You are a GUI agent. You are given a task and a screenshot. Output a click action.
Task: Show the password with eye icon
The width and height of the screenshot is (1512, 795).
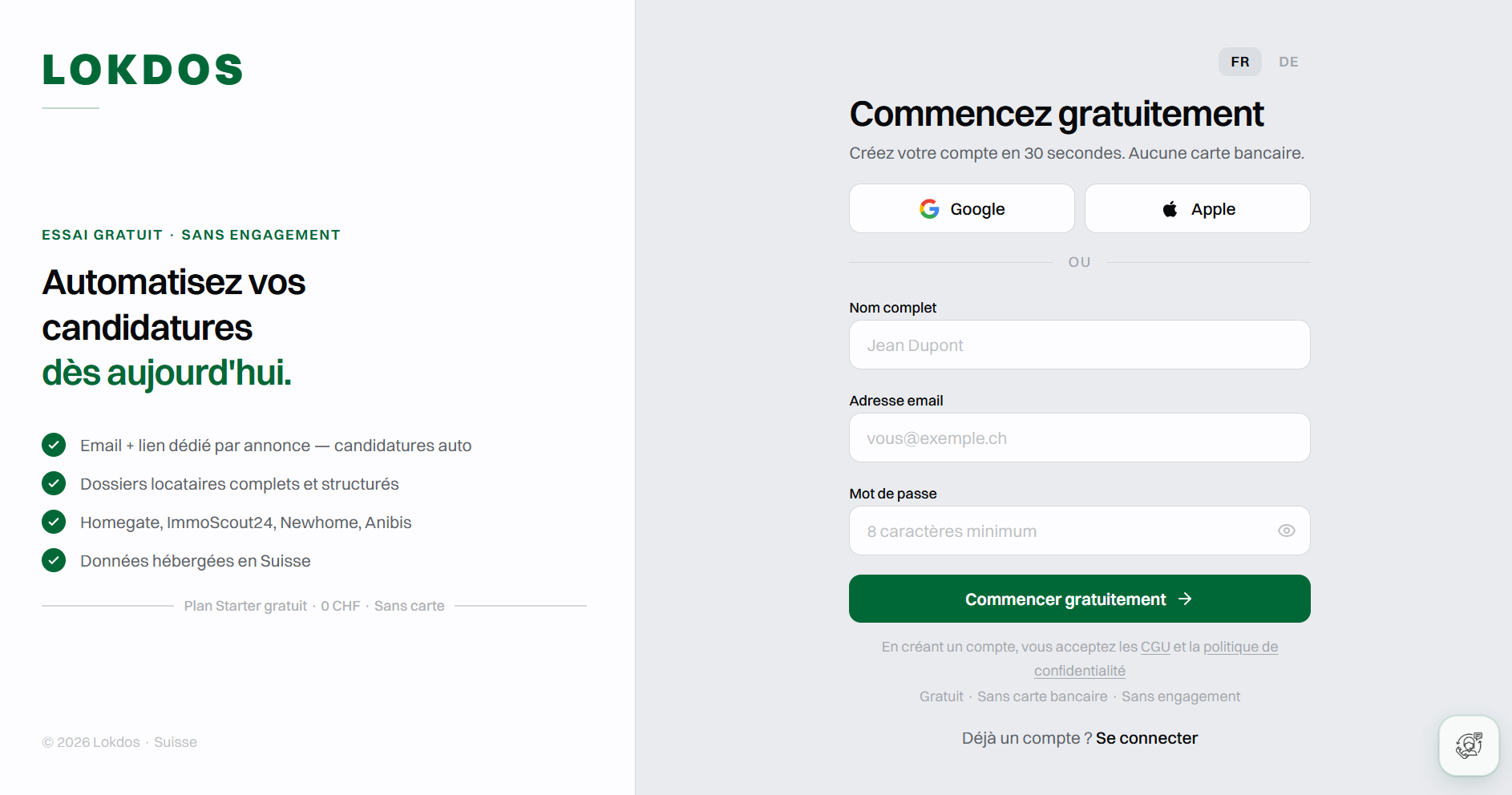coord(1286,531)
